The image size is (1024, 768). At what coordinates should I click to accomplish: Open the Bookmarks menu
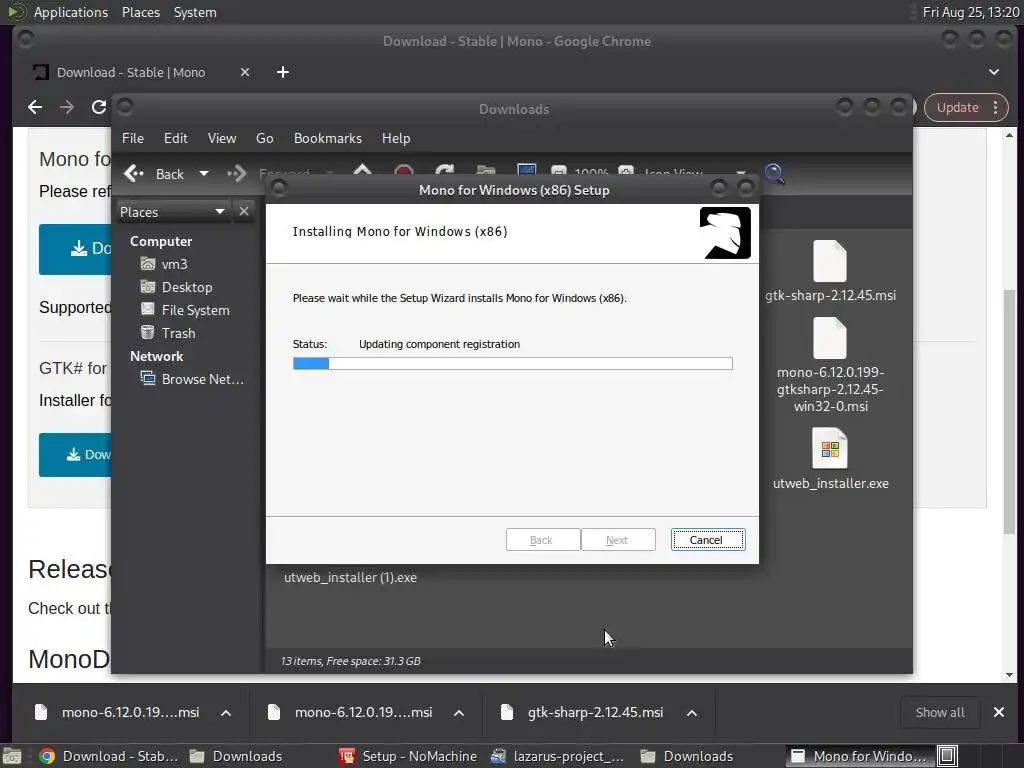[328, 138]
